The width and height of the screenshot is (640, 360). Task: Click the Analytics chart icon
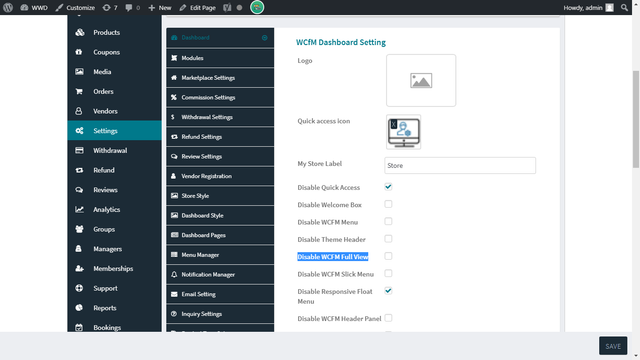[79, 209]
